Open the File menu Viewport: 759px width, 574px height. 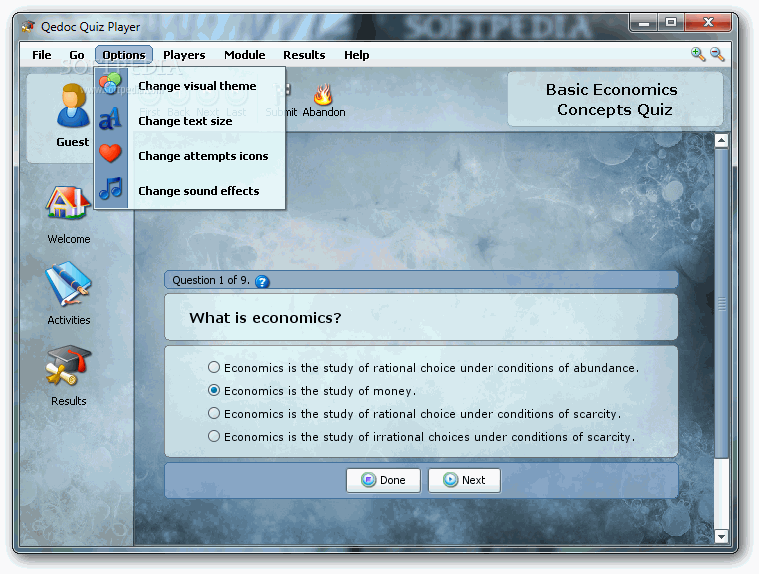click(42, 55)
